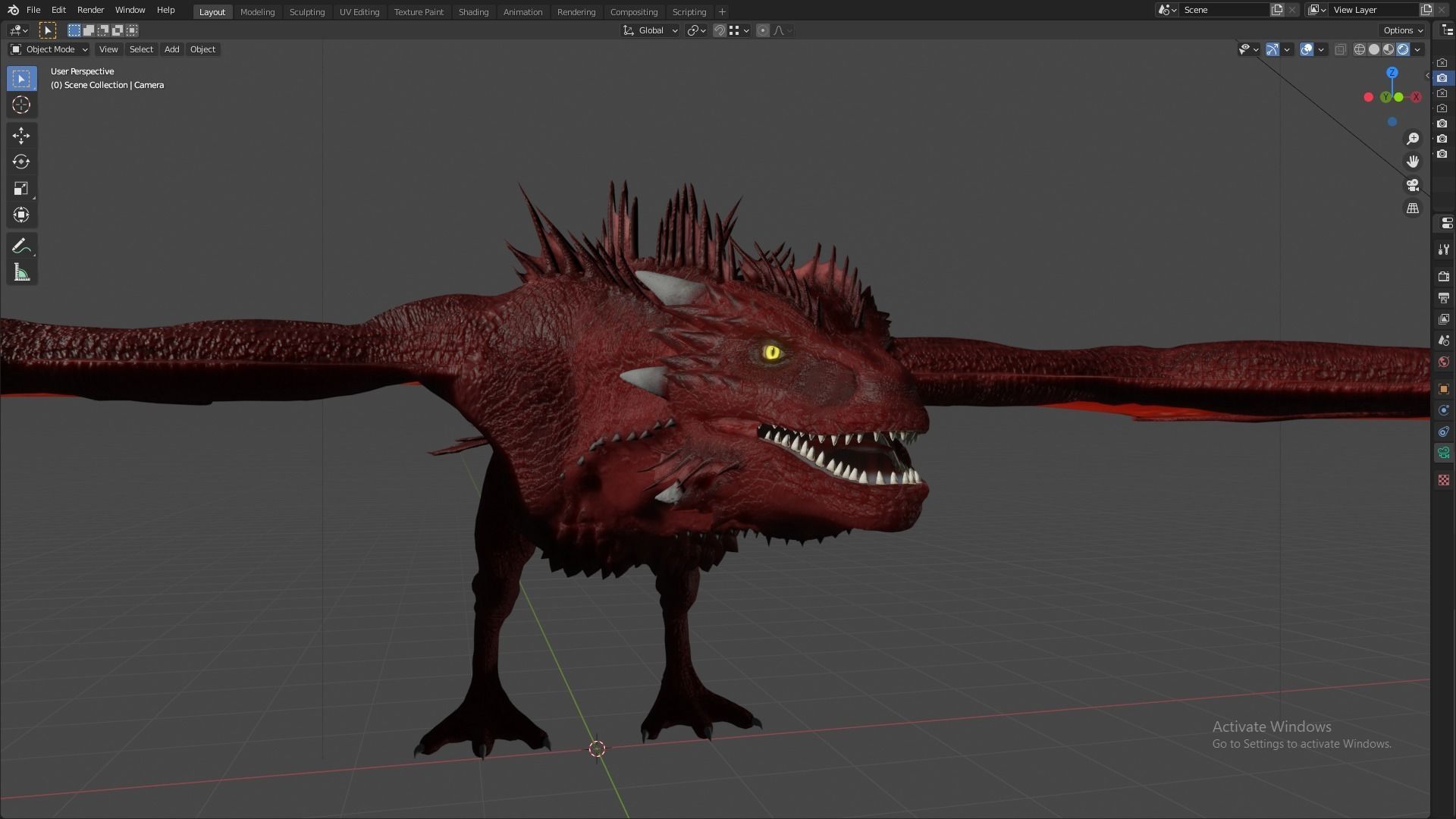Switch to the Shading workspace tab
The height and width of the screenshot is (819, 1456).
473,11
